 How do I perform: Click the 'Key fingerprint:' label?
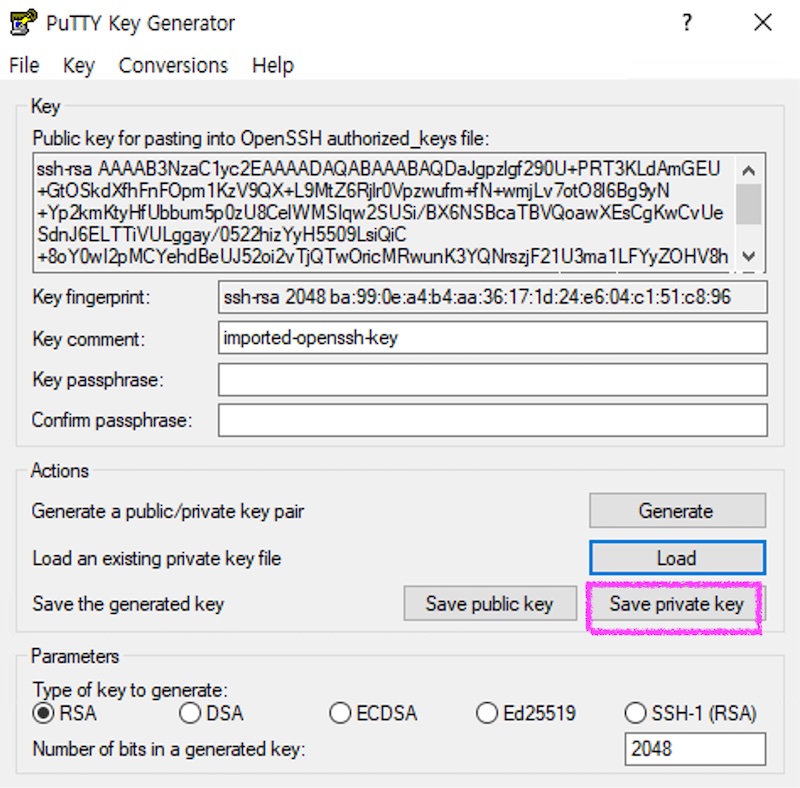tap(91, 297)
